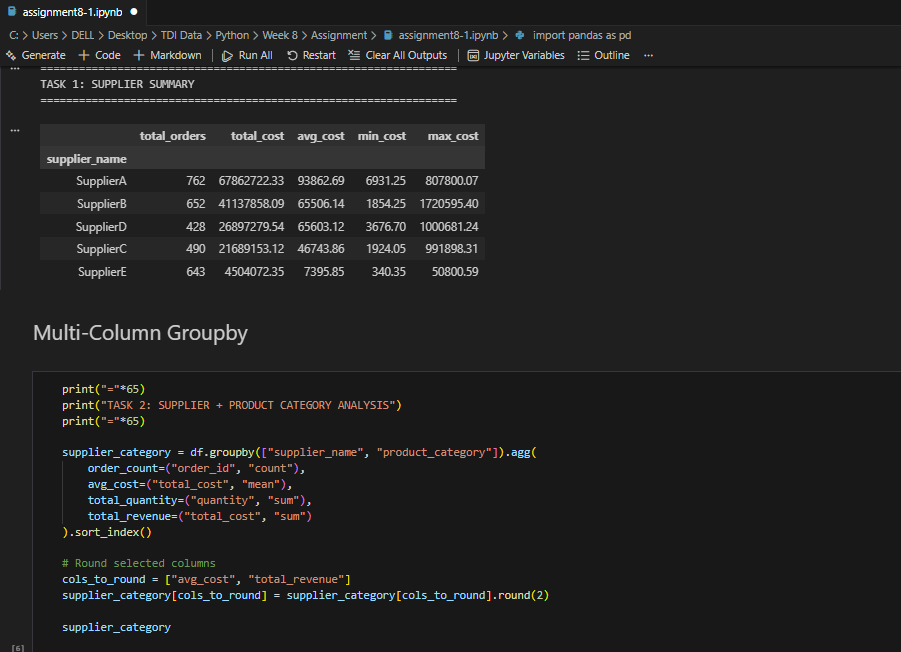Click the Multi-Column Groupby markdown heading
This screenshot has width=901, height=652.
(x=140, y=333)
